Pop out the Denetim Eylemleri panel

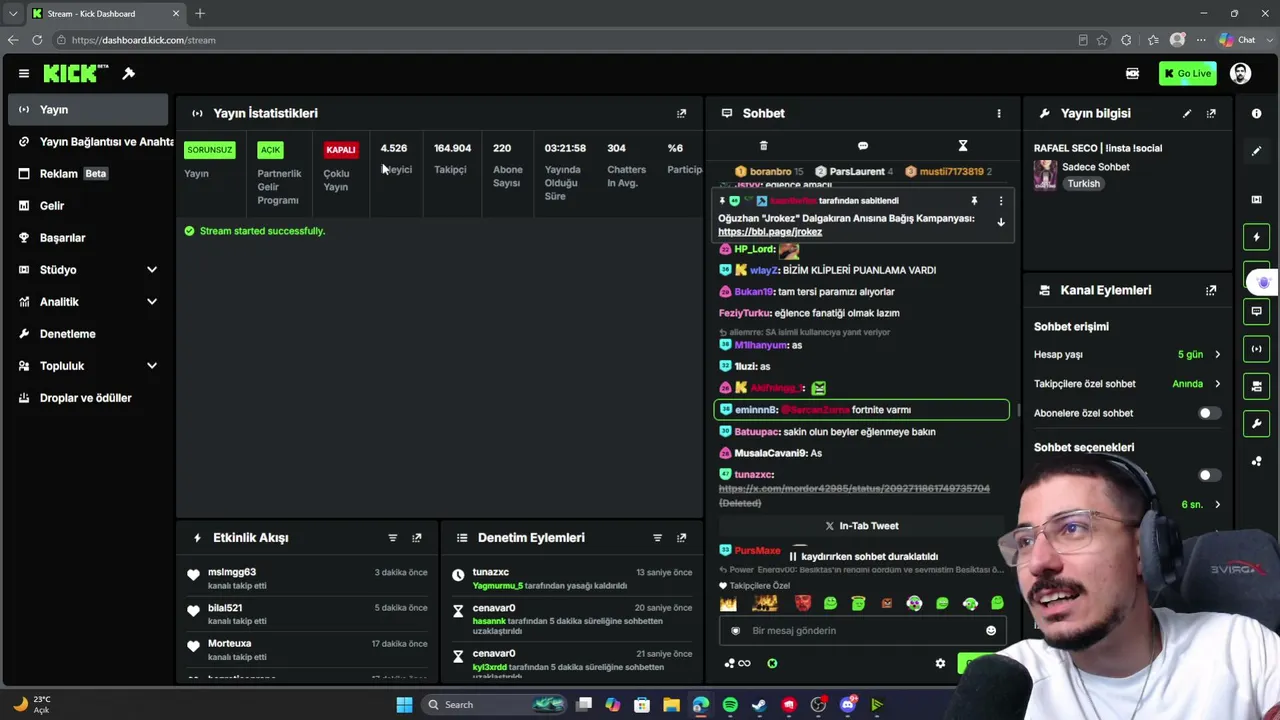682,538
